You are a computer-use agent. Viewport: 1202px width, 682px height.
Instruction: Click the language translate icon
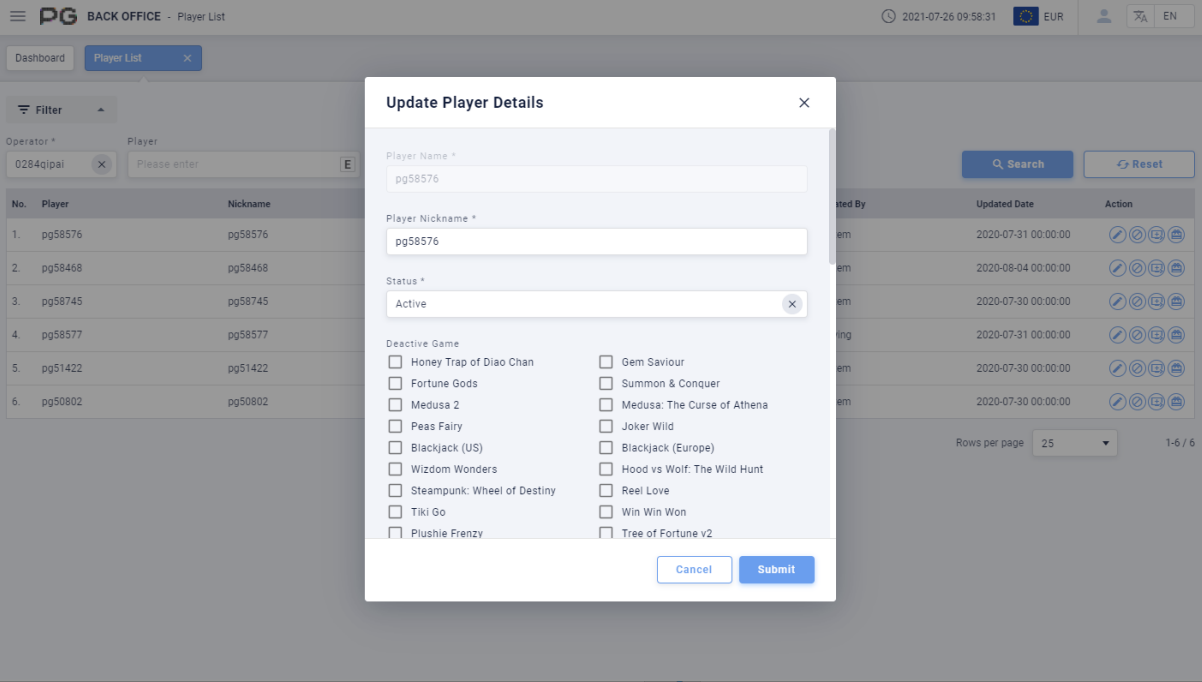coord(1141,16)
